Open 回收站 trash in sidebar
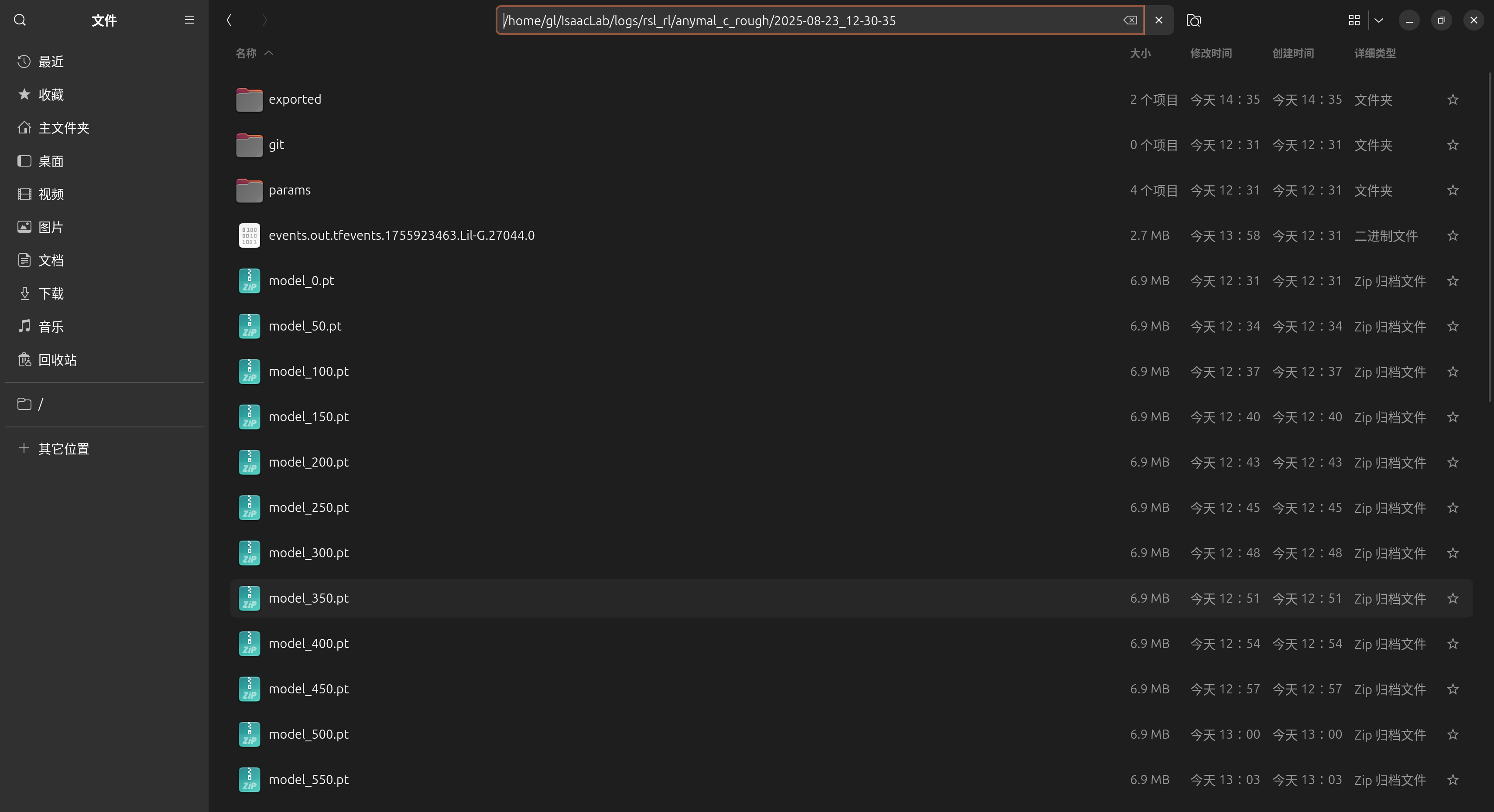 (58, 359)
